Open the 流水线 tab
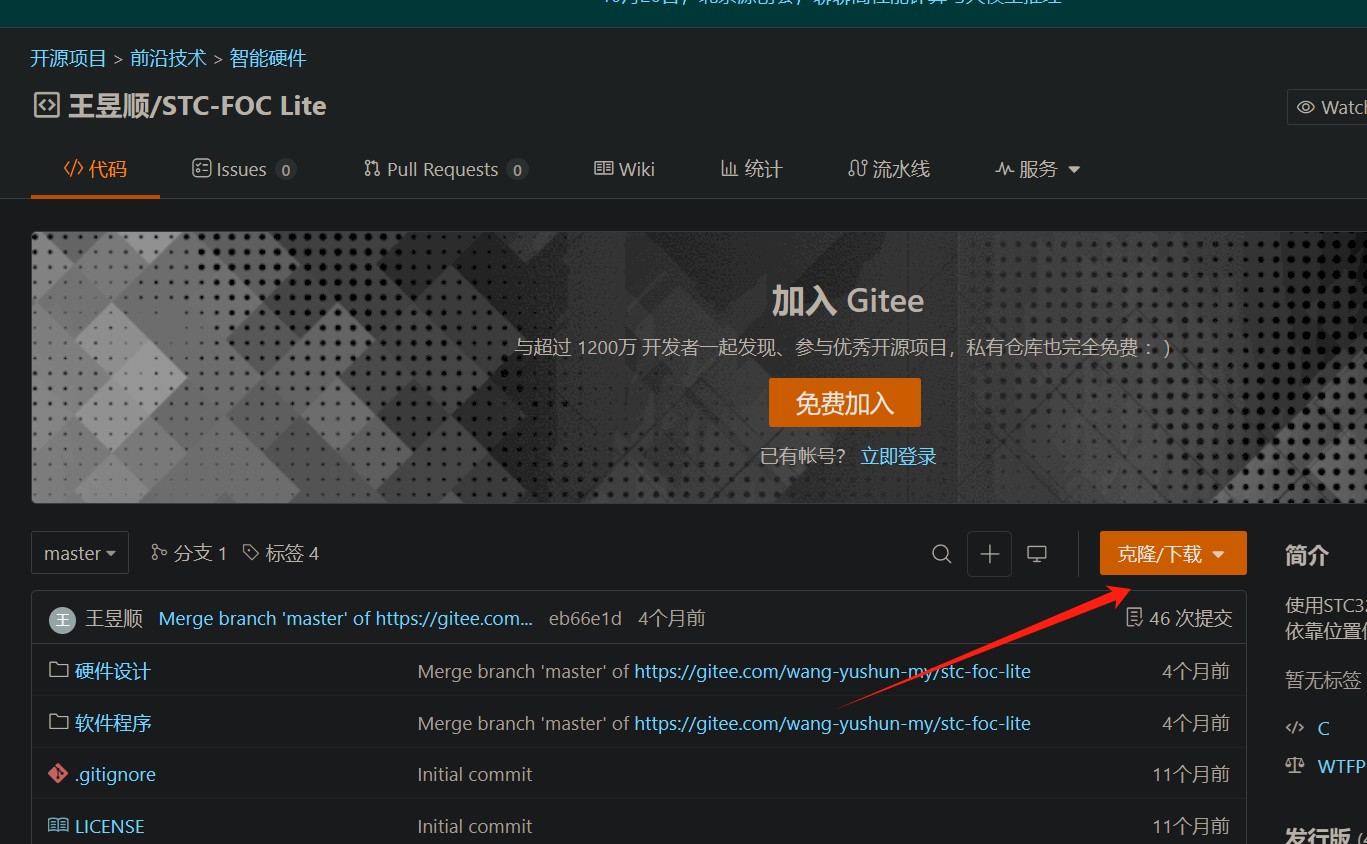 tap(889, 169)
